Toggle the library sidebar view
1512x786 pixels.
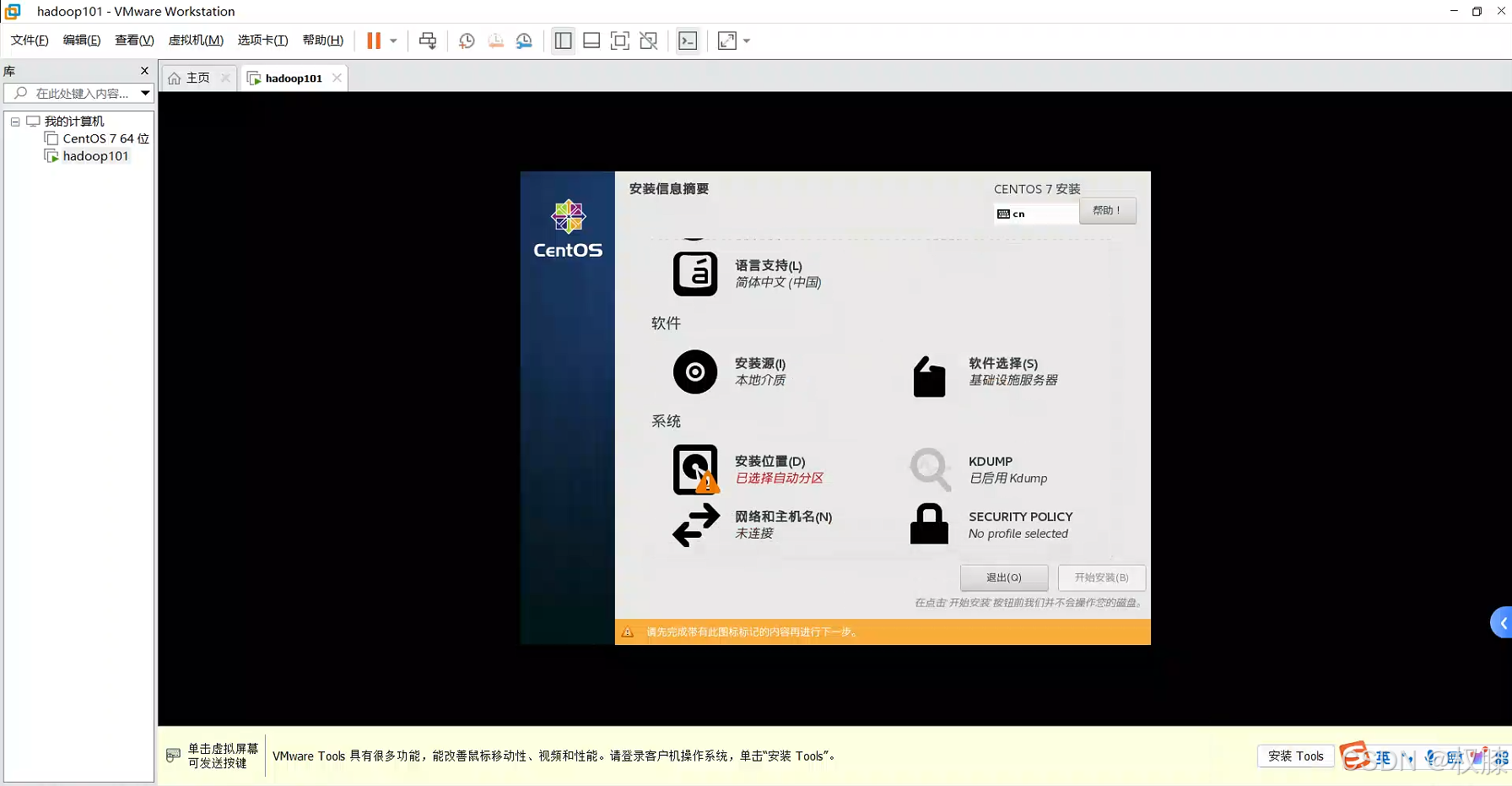pyautogui.click(x=564, y=41)
